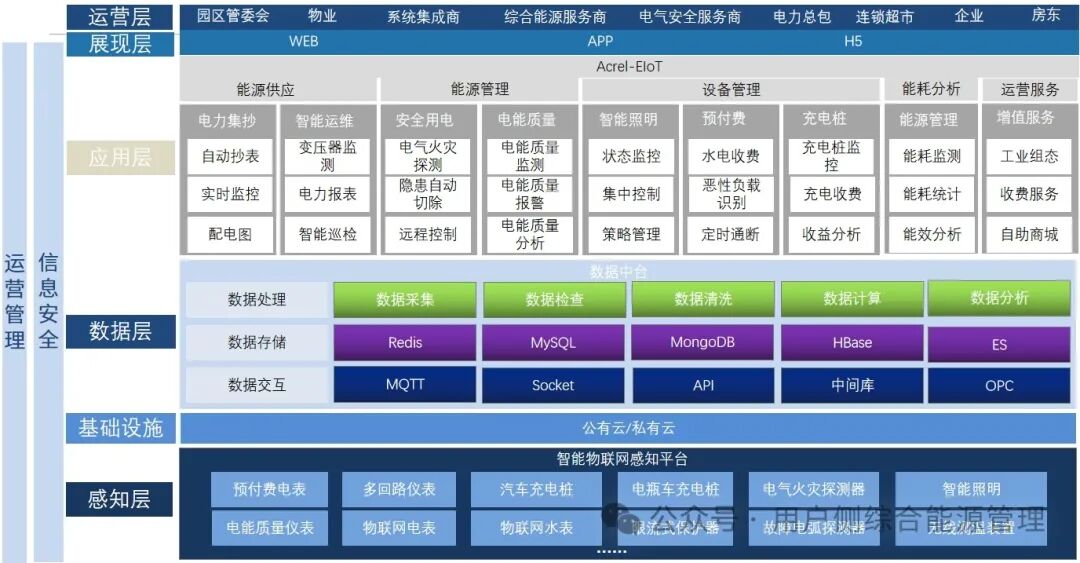The image size is (1080, 563).
Task: Select the 安全用电 column header
Action: point(425,120)
